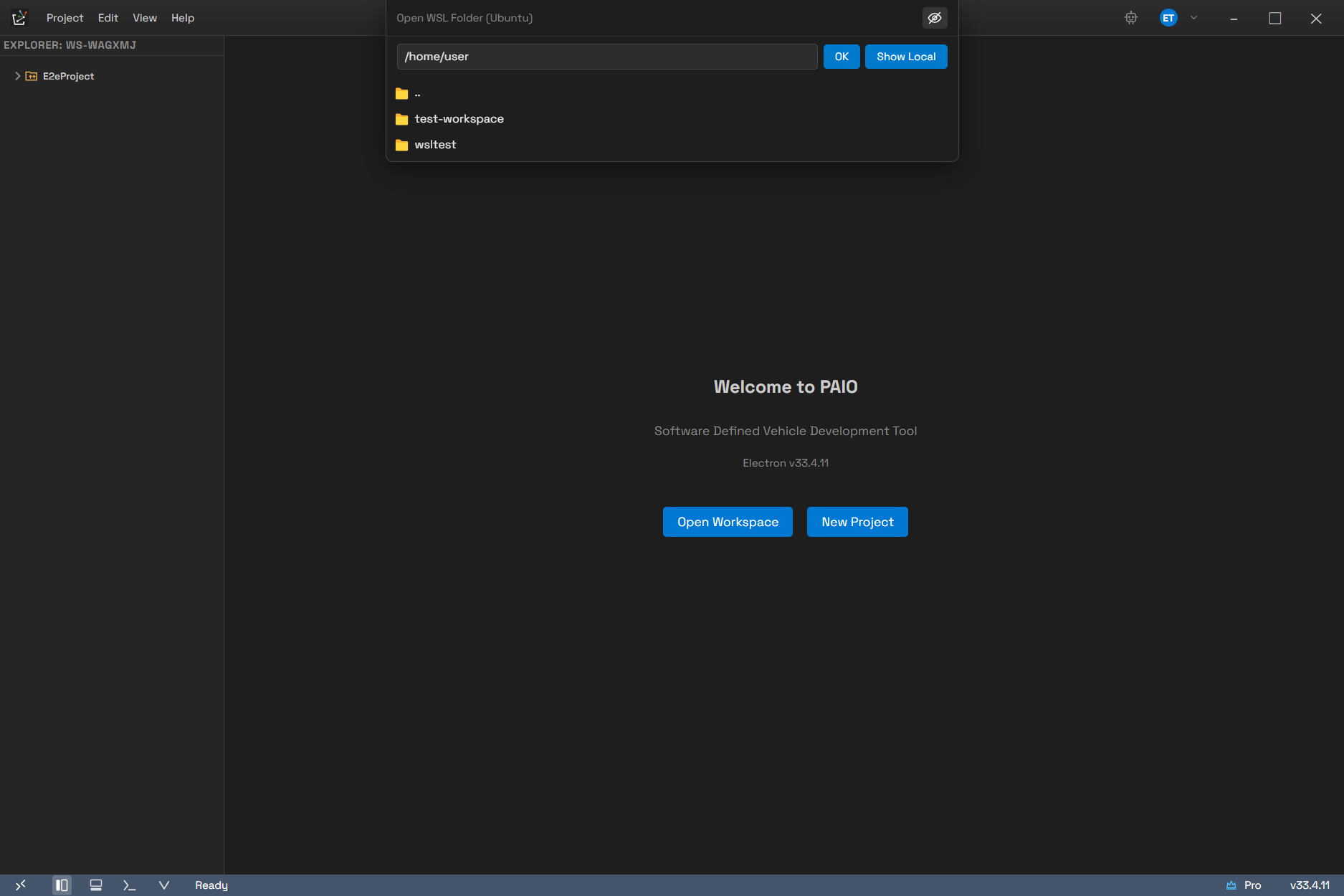Click the WSL folder path input field
Image resolution: width=1344 pixels, height=896 pixels.
607,57
